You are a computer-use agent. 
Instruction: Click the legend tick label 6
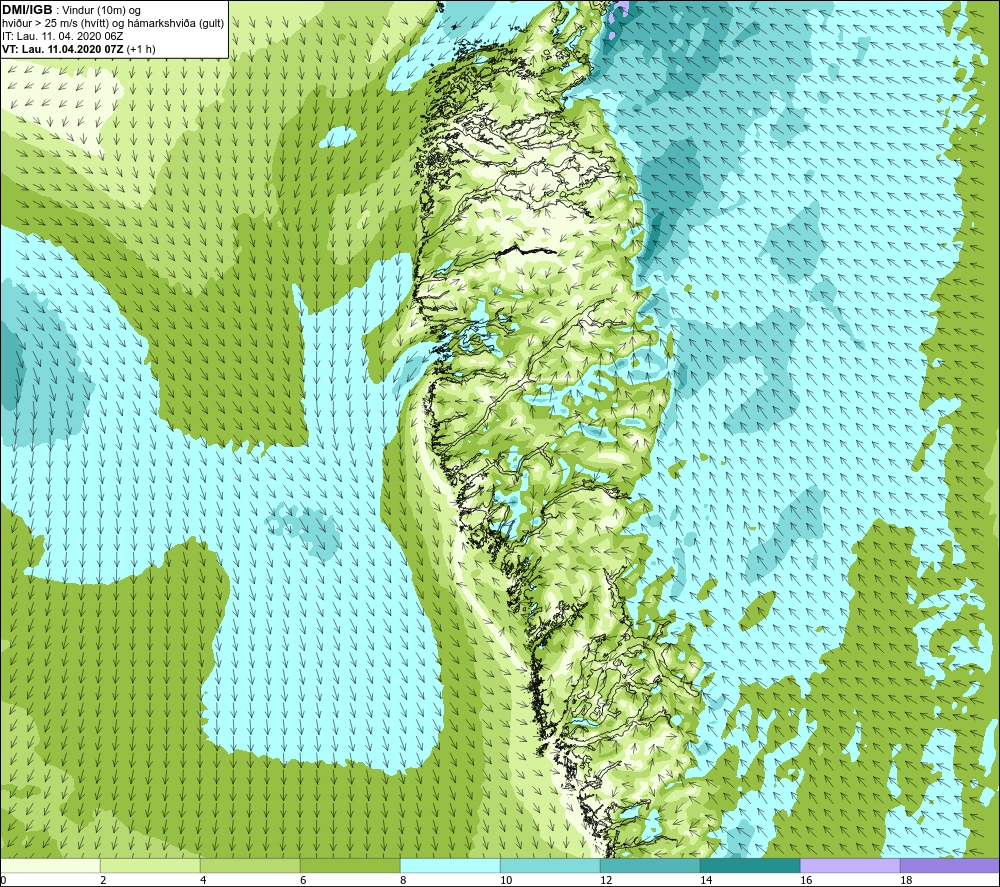pyautogui.click(x=303, y=880)
